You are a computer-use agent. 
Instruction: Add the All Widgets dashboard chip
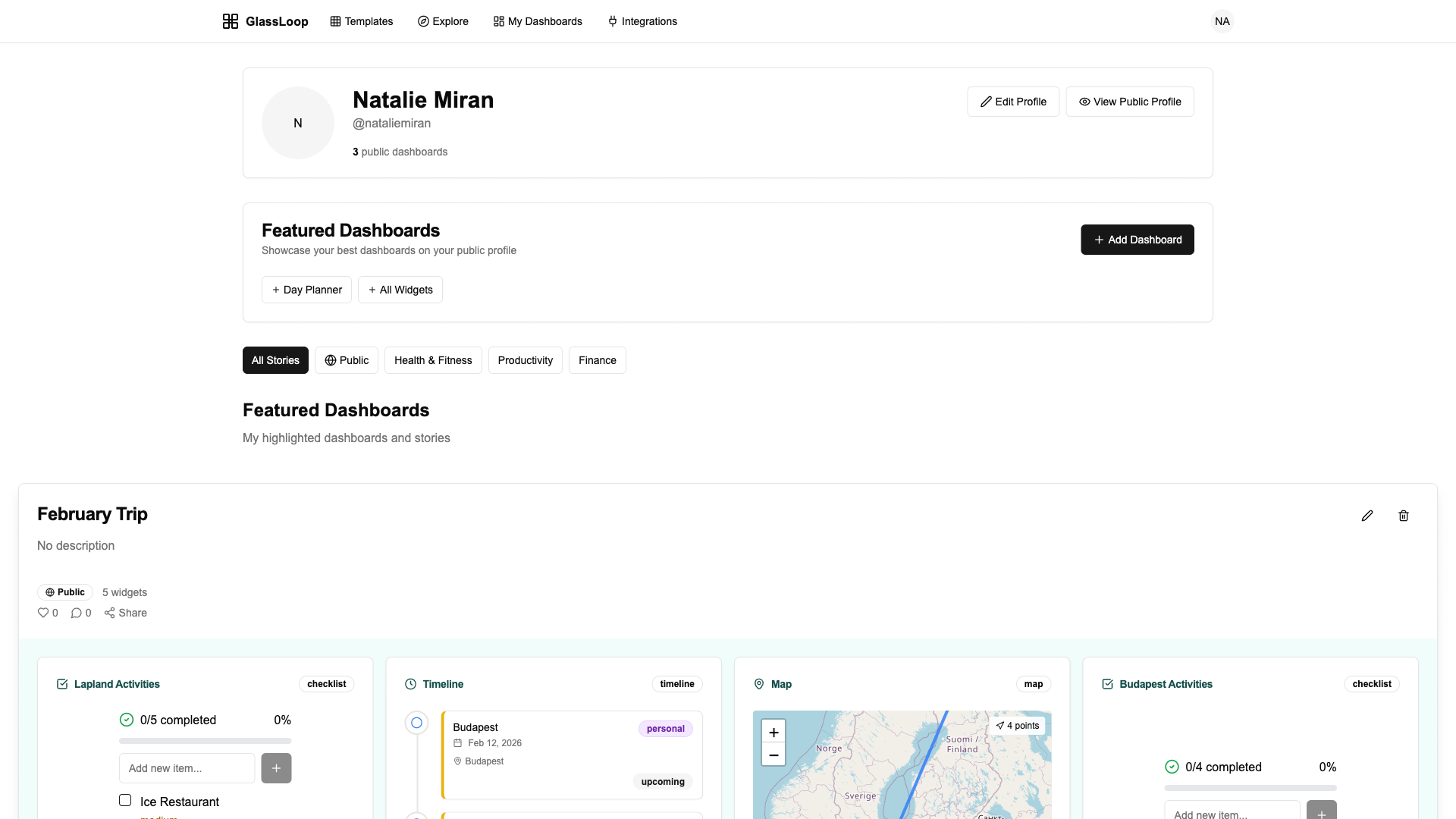[x=400, y=290]
